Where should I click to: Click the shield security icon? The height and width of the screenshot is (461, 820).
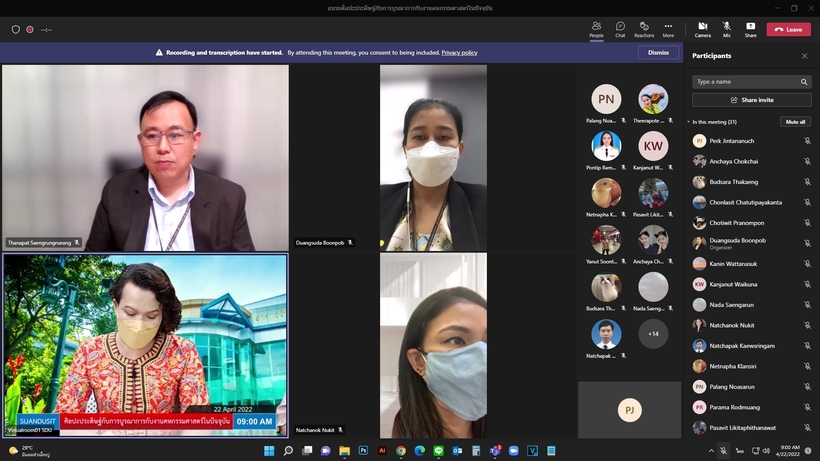point(16,30)
